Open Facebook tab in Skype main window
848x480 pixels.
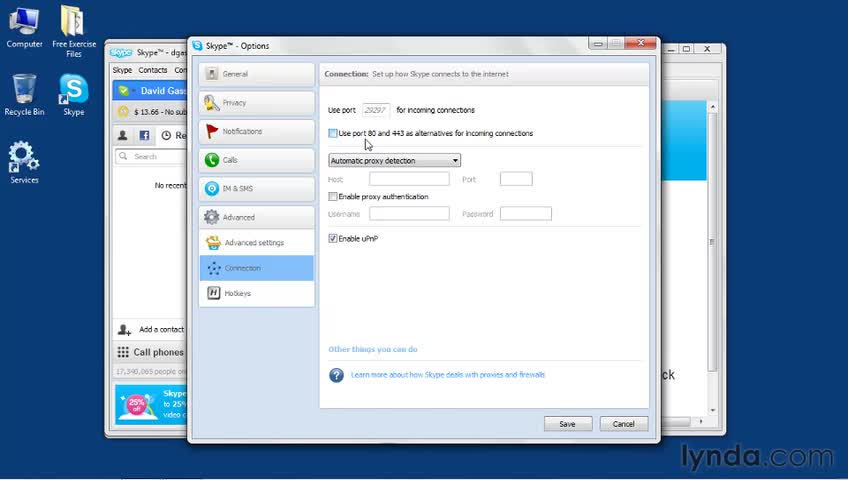click(x=144, y=135)
